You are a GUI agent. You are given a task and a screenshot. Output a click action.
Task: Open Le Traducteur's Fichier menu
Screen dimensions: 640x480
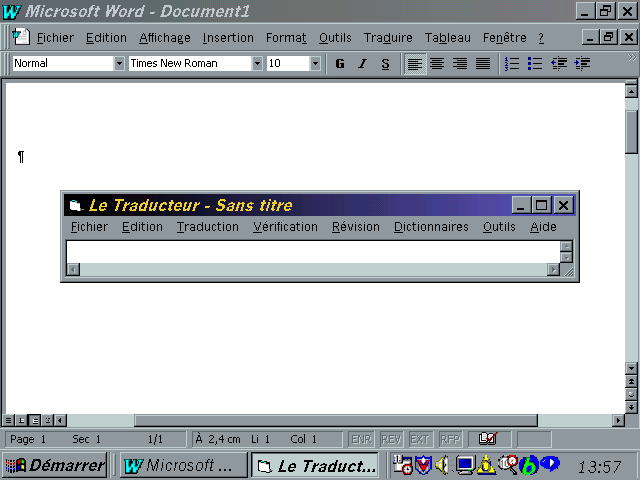coord(89,227)
